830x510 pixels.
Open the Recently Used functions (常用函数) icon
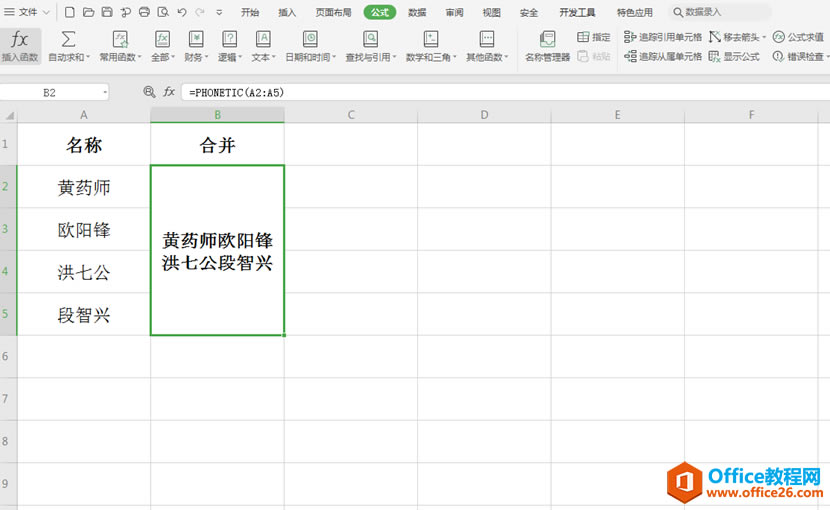pos(121,39)
